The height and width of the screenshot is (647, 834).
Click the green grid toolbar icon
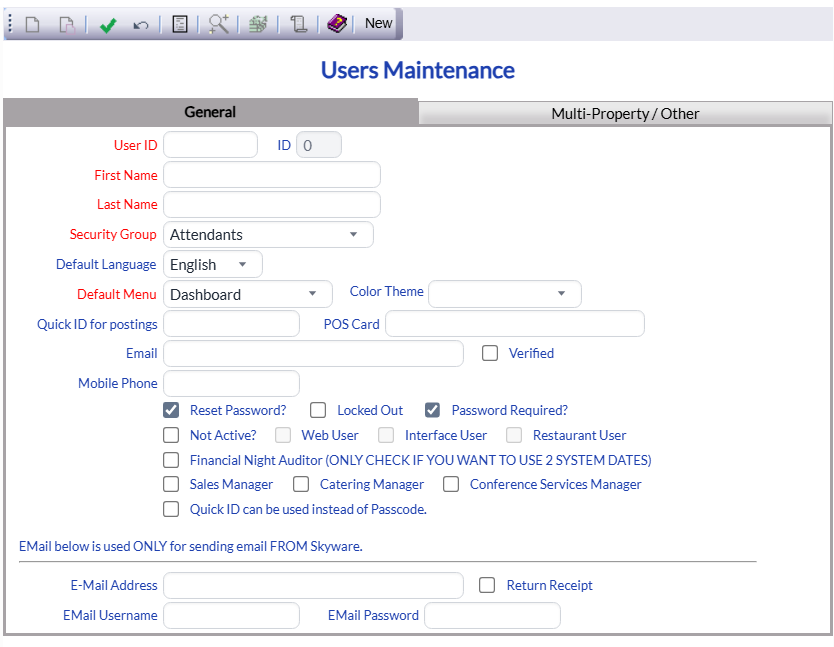coord(258,24)
